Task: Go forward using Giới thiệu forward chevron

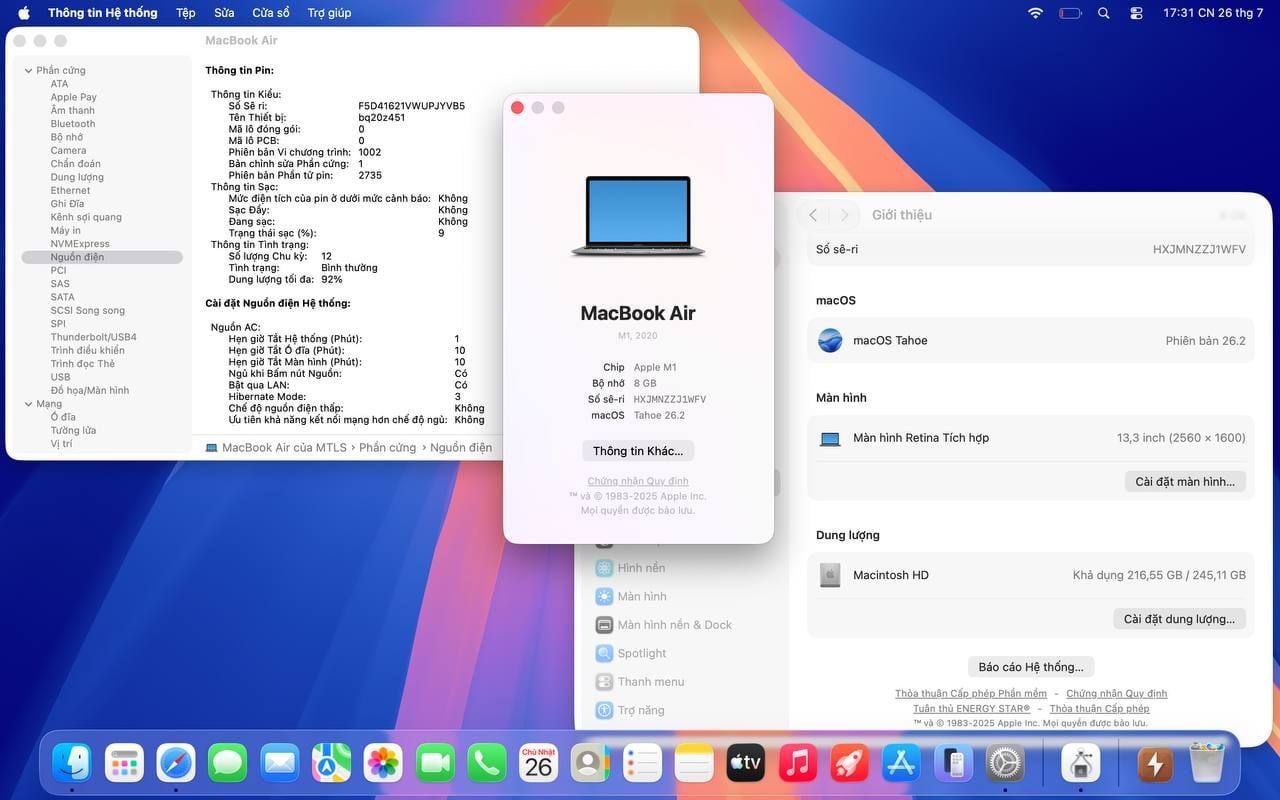Action: click(845, 215)
